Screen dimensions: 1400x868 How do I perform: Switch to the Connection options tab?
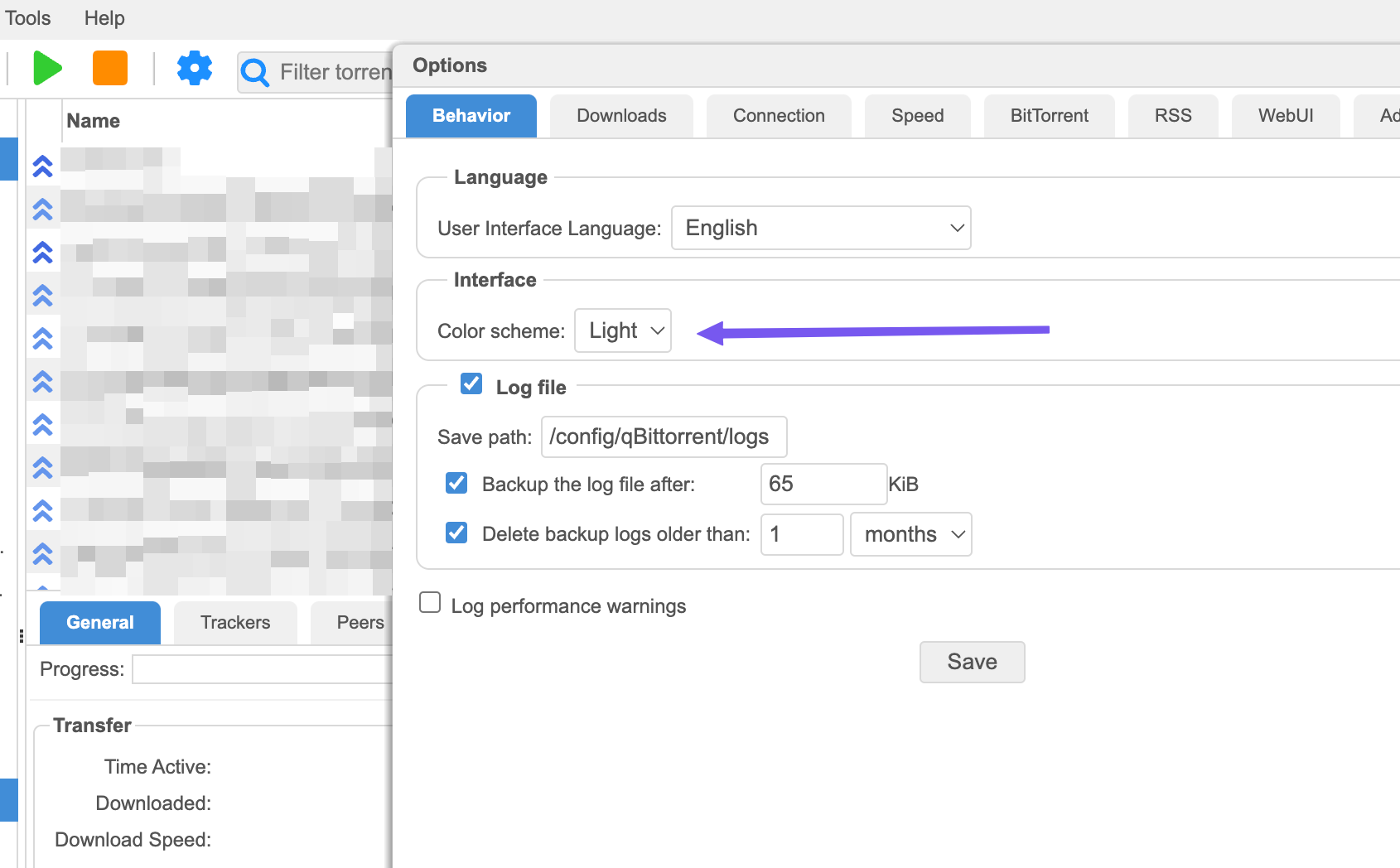click(779, 116)
